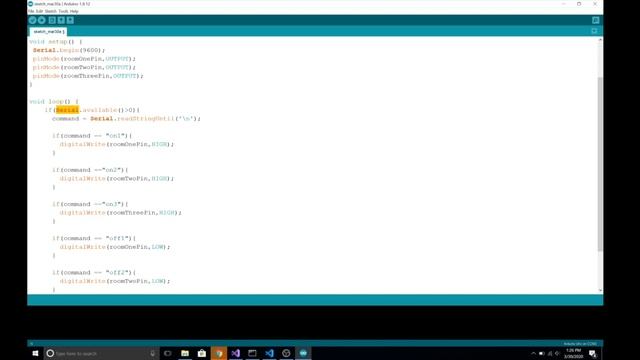Click the digitalWrite(roomOnePin,HIGH) line

click(117, 144)
